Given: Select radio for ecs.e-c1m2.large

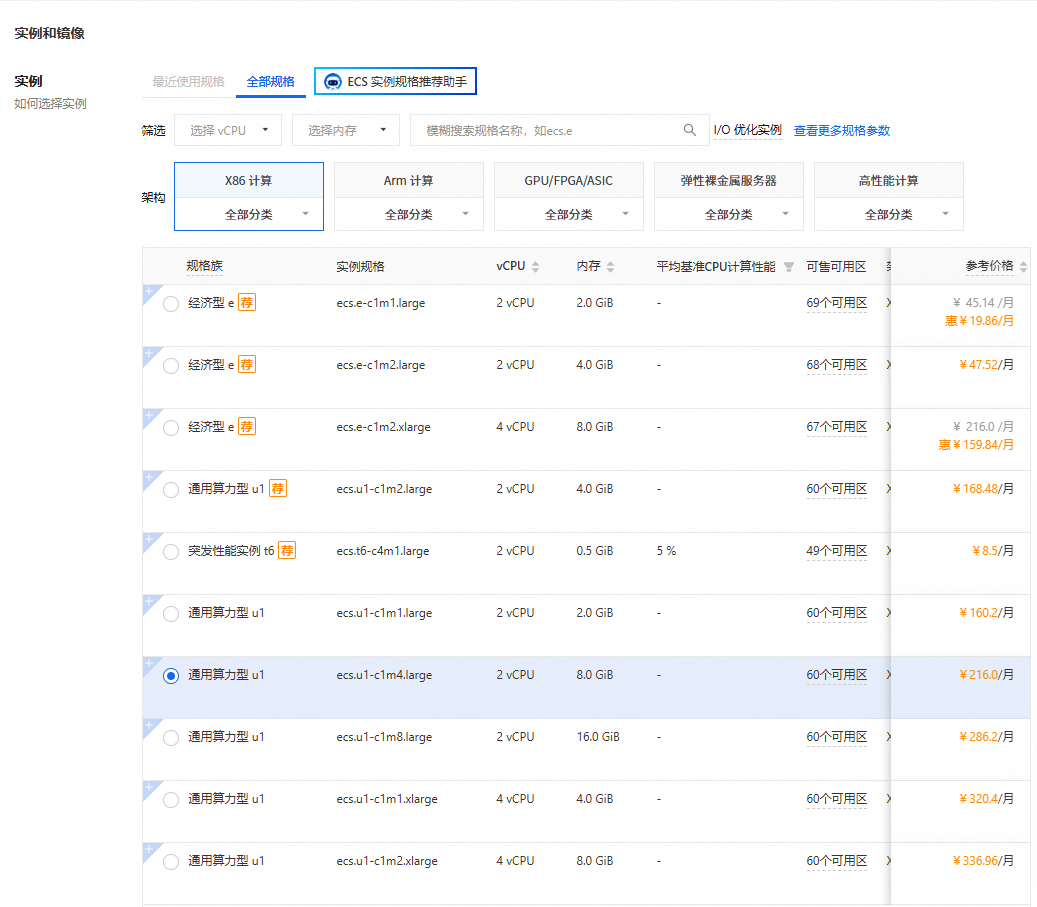Looking at the screenshot, I should 171,366.
